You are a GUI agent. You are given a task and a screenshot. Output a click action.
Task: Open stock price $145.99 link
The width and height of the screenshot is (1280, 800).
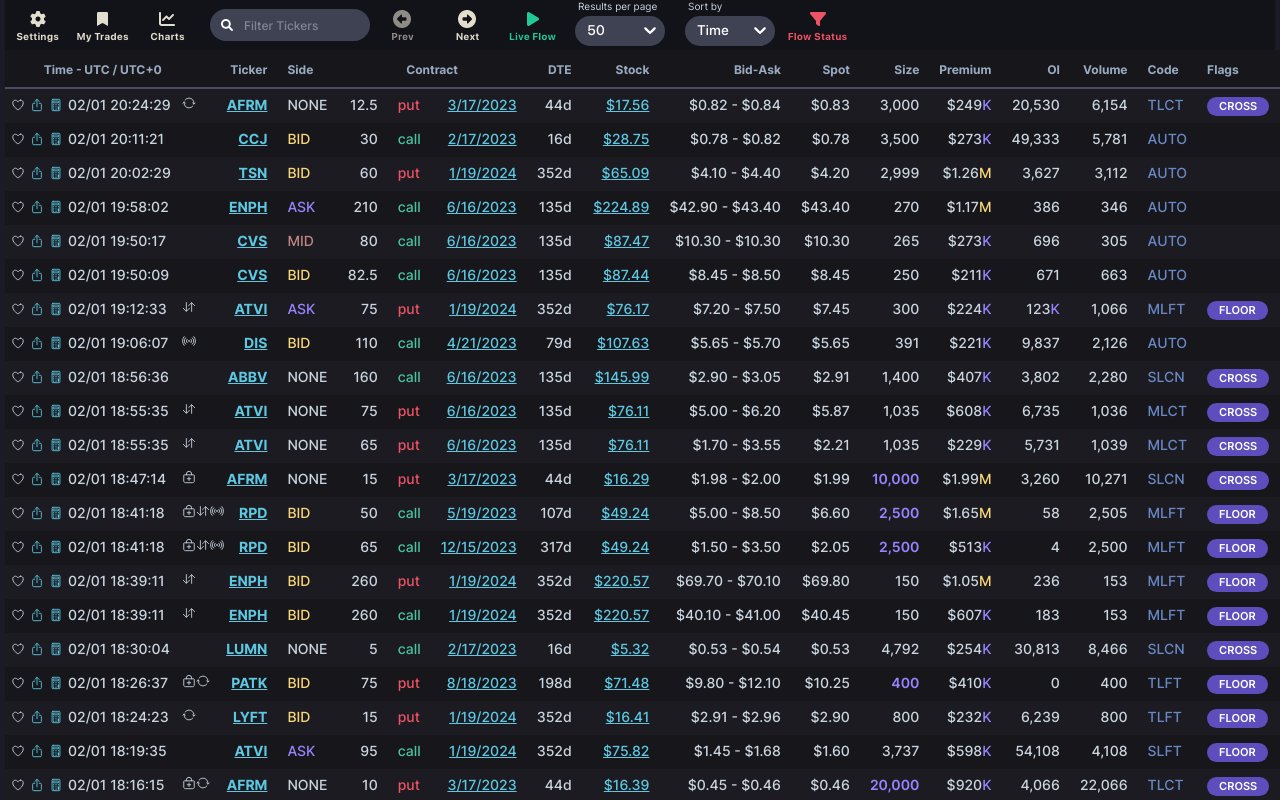click(x=622, y=377)
